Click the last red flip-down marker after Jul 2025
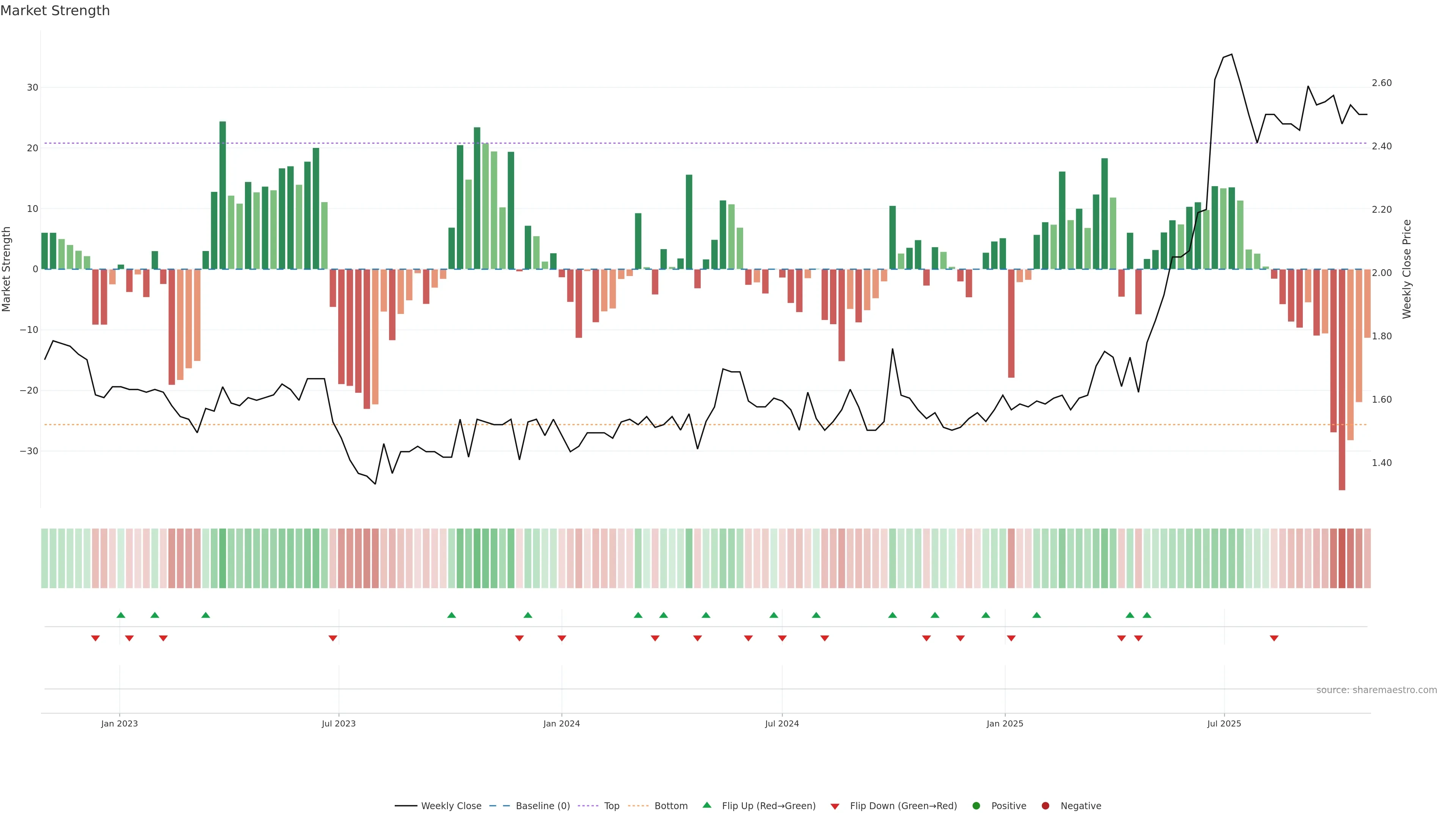The width and height of the screenshot is (1456, 819). (x=1274, y=638)
